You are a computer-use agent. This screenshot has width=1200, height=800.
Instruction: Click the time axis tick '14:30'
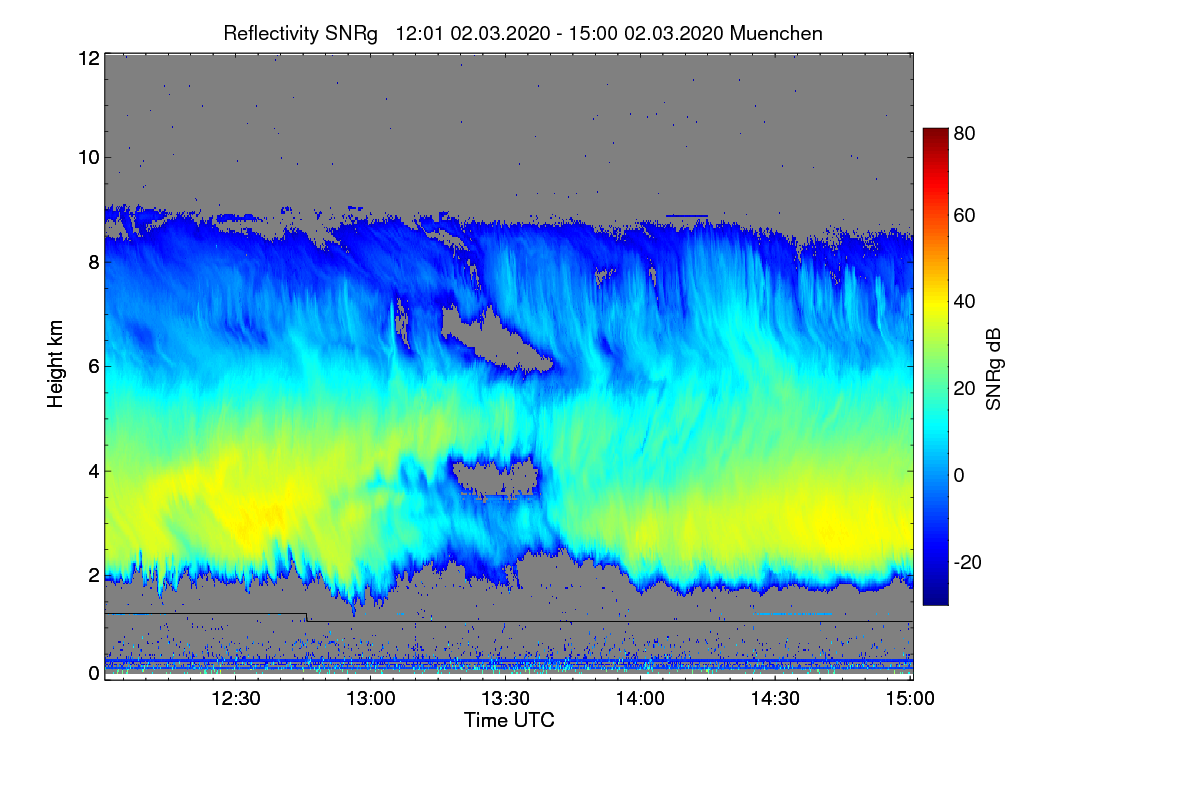point(775,699)
